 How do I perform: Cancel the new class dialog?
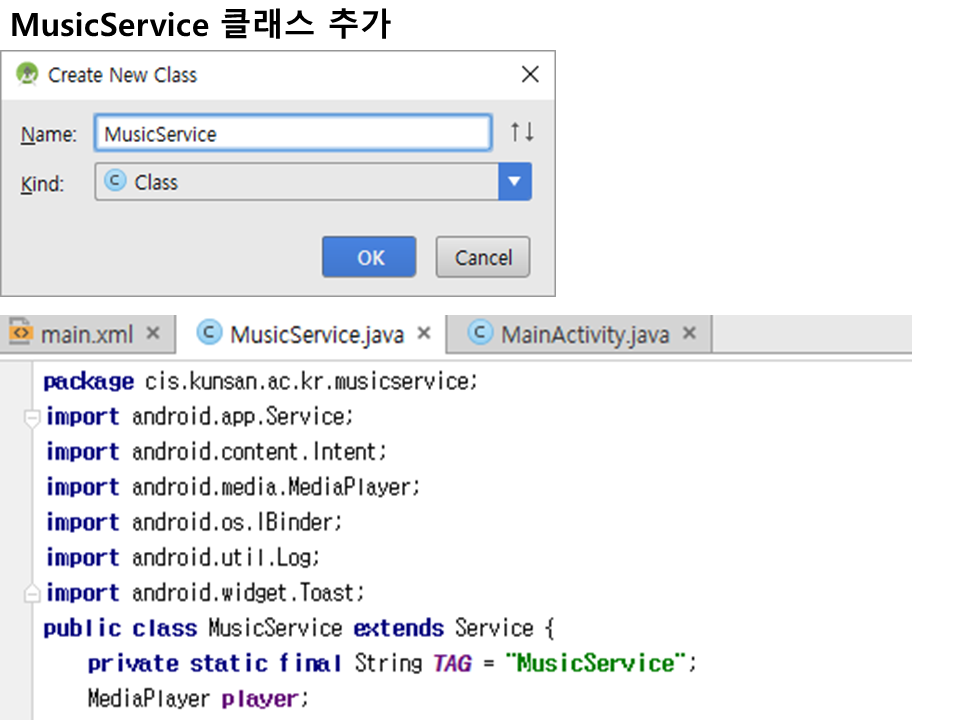[483, 258]
